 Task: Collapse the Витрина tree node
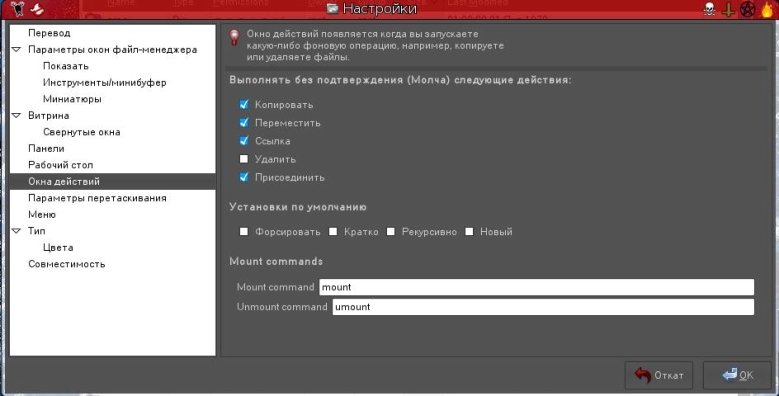[16, 115]
